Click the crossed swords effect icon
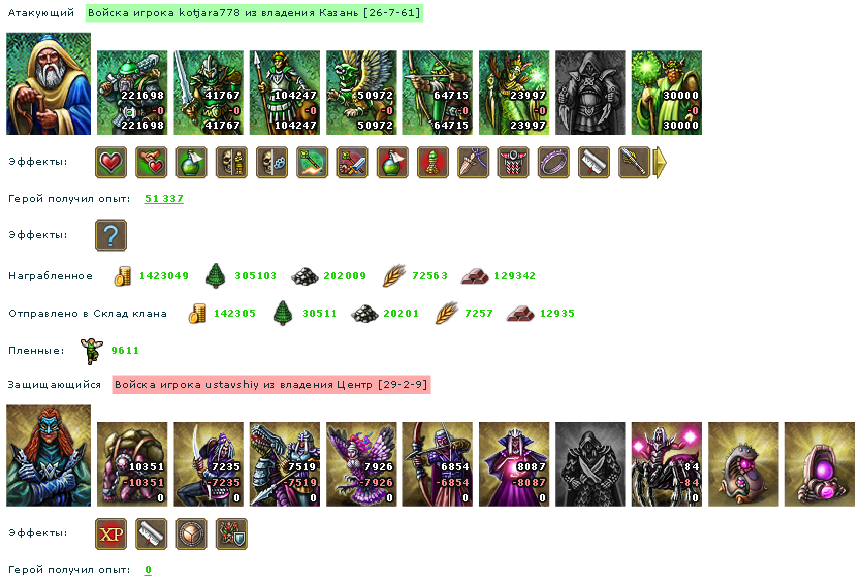This screenshot has width=858, height=579. (x=352, y=162)
